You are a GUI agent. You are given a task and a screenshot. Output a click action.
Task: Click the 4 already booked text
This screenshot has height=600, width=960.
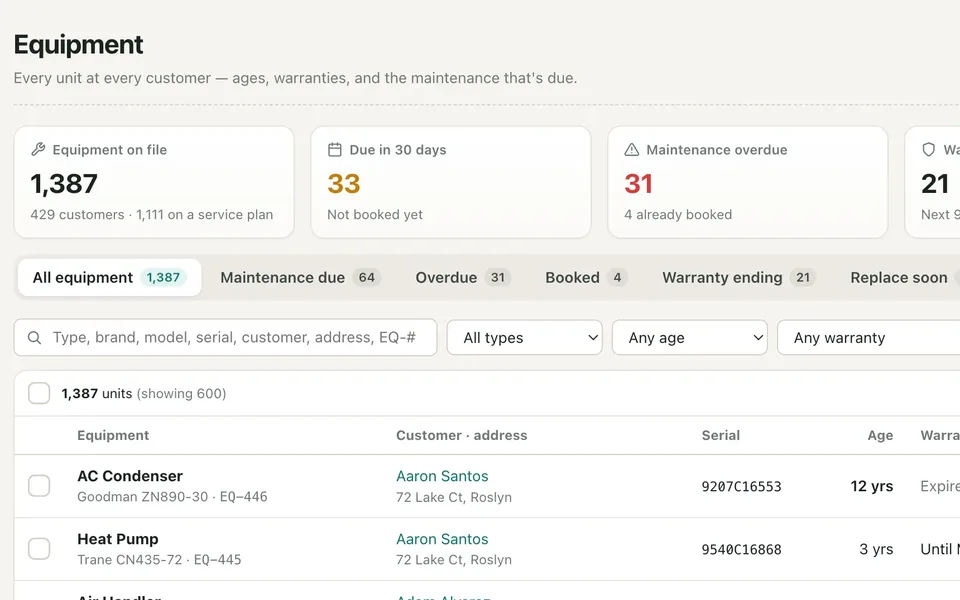click(x=678, y=215)
